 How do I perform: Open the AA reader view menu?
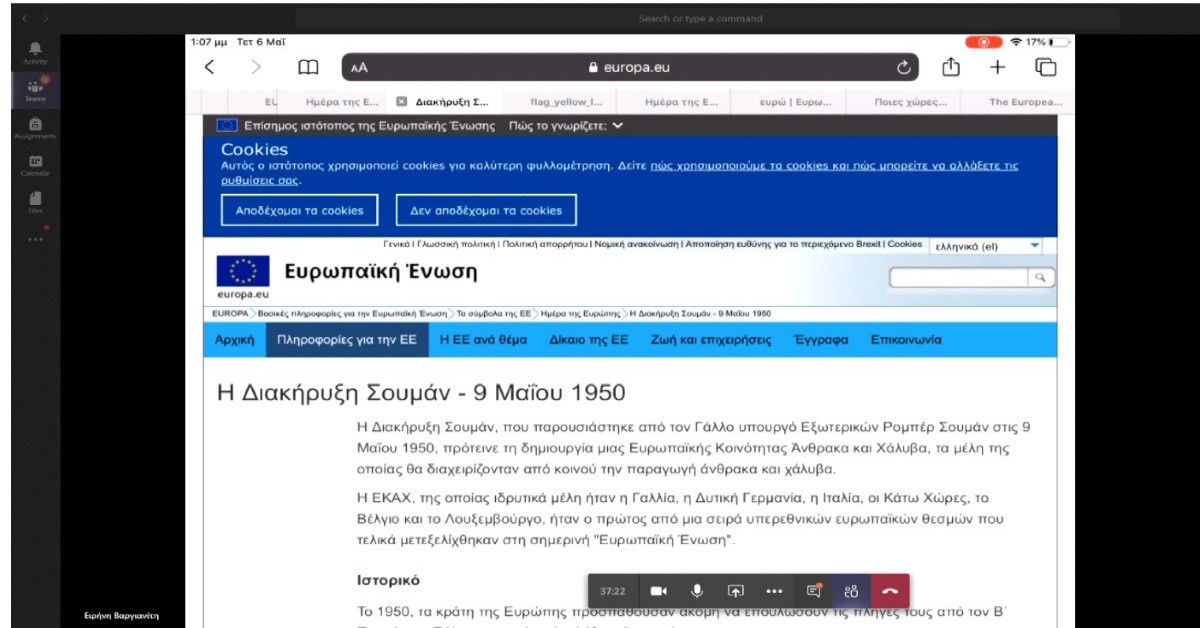pyautogui.click(x=360, y=68)
